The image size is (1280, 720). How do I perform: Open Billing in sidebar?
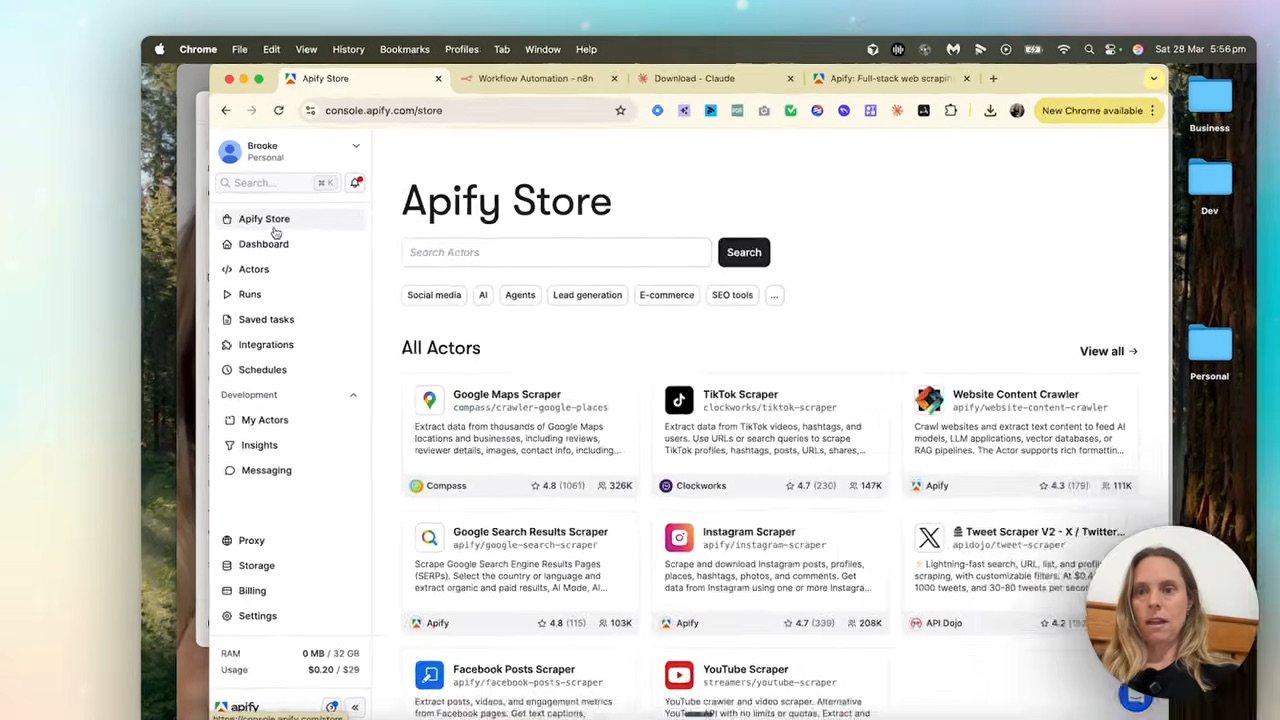252,590
